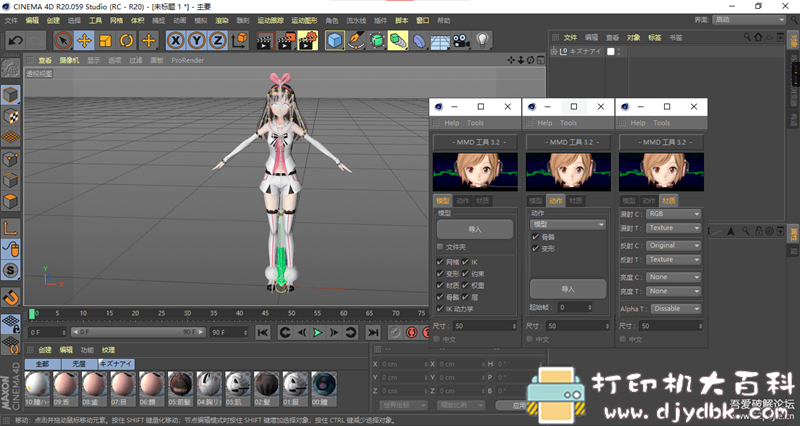
Task: Select the Polygons mode cube in left sidebar
Action: 11,201
